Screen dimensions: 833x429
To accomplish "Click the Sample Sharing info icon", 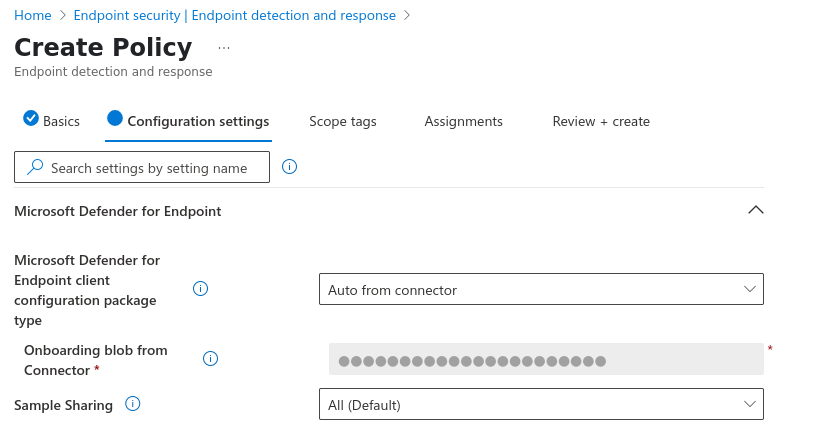I will (x=132, y=404).
